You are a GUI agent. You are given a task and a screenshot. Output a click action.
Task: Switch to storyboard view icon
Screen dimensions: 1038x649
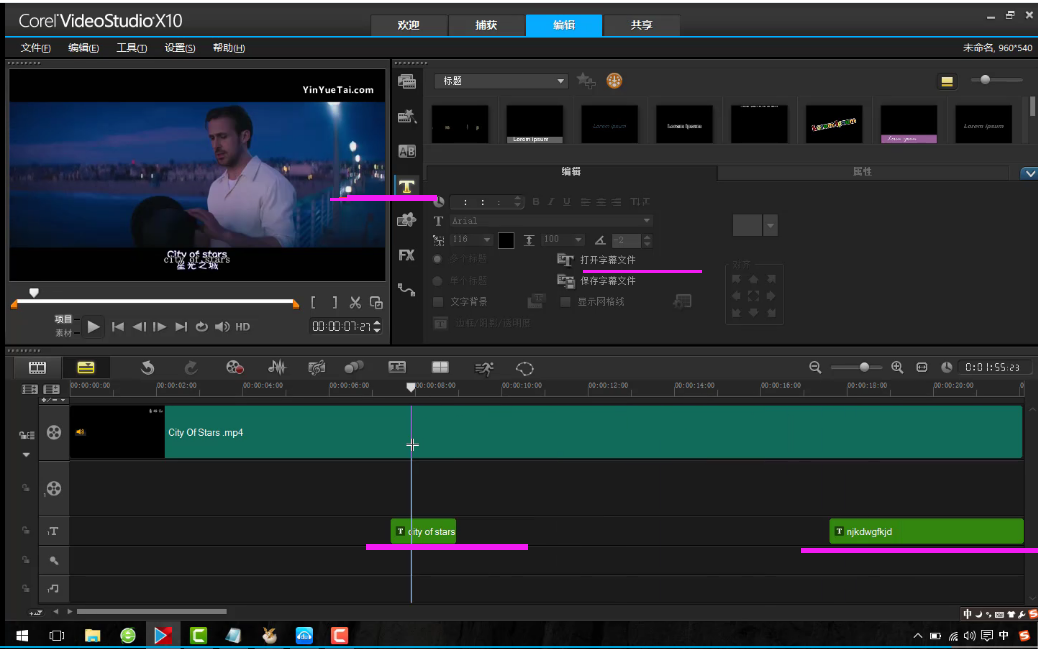(x=37, y=368)
